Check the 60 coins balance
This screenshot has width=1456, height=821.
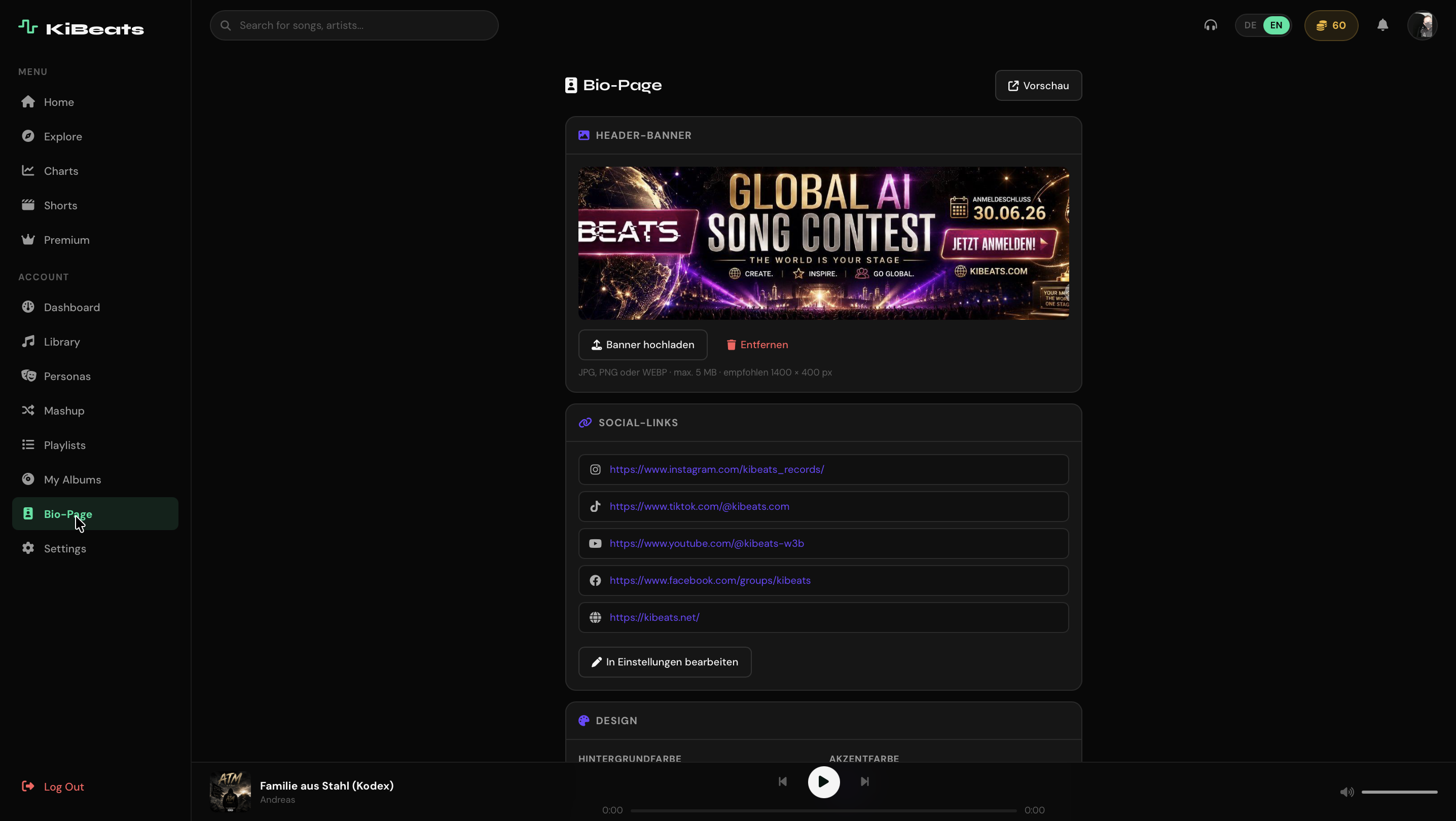(x=1331, y=25)
